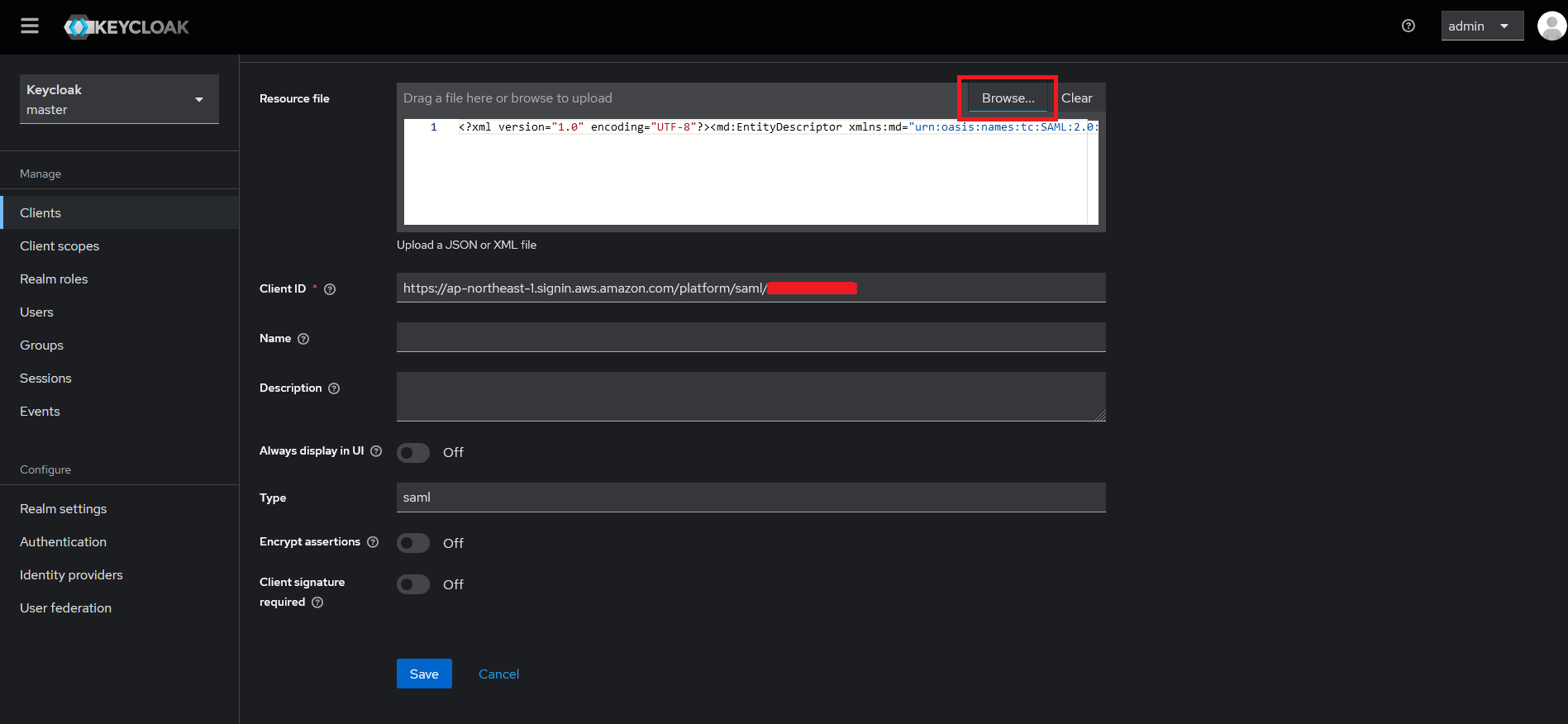Navigate to Users
This screenshot has height=724, width=1568.
click(x=120, y=312)
